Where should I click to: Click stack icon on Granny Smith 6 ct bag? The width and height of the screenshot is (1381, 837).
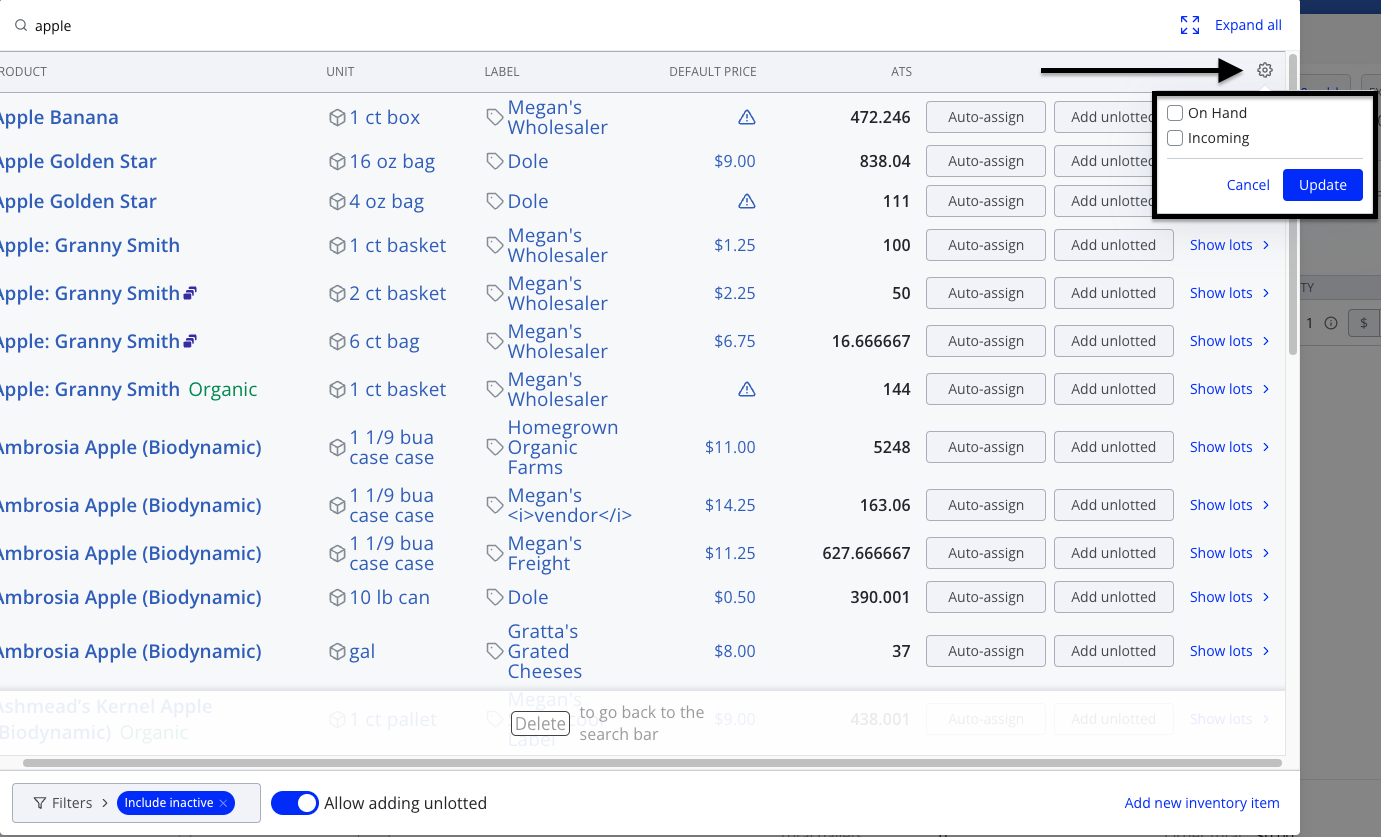[x=191, y=341]
